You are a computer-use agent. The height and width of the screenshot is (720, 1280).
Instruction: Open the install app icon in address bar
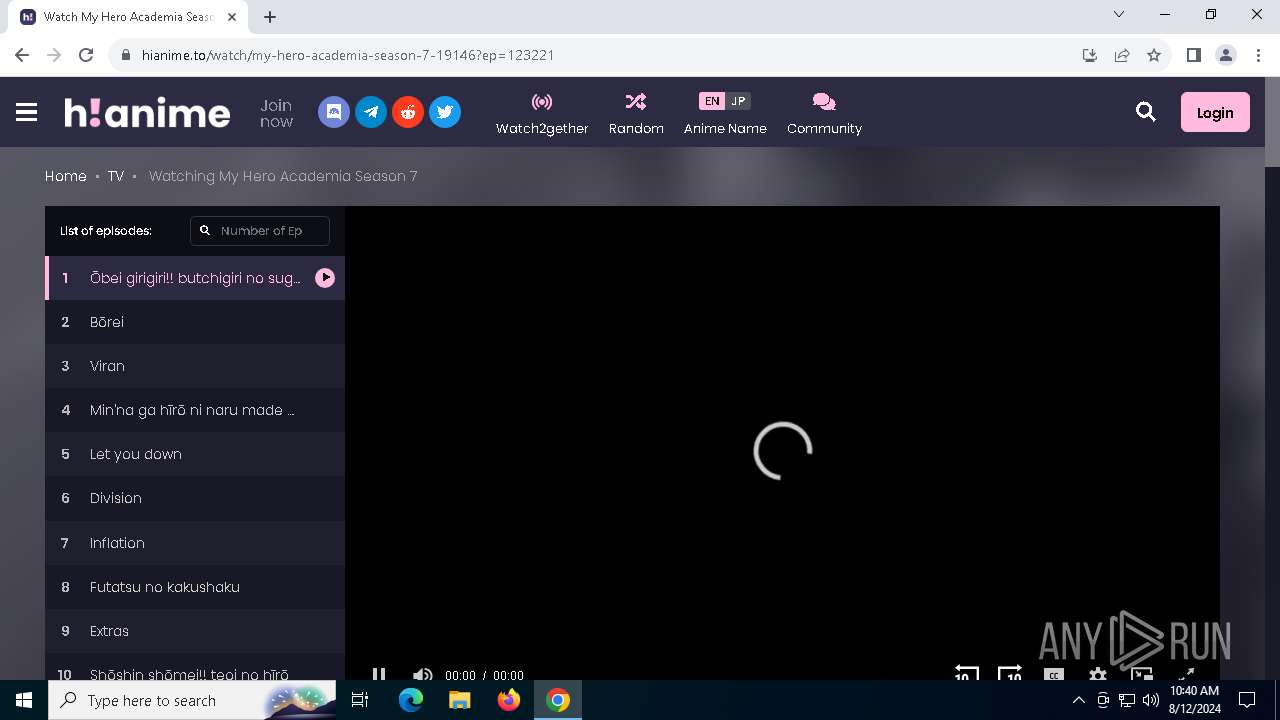coord(1090,55)
